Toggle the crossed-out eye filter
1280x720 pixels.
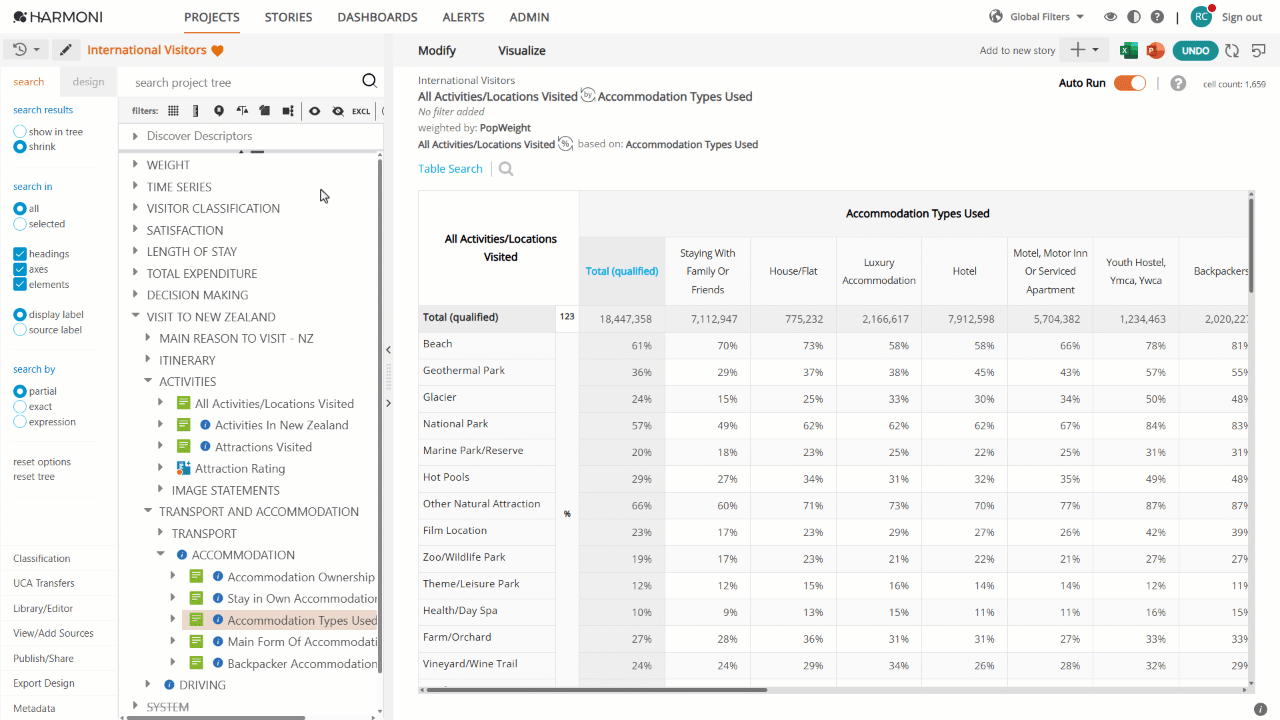pyautogui.click(x=338, y=111)
